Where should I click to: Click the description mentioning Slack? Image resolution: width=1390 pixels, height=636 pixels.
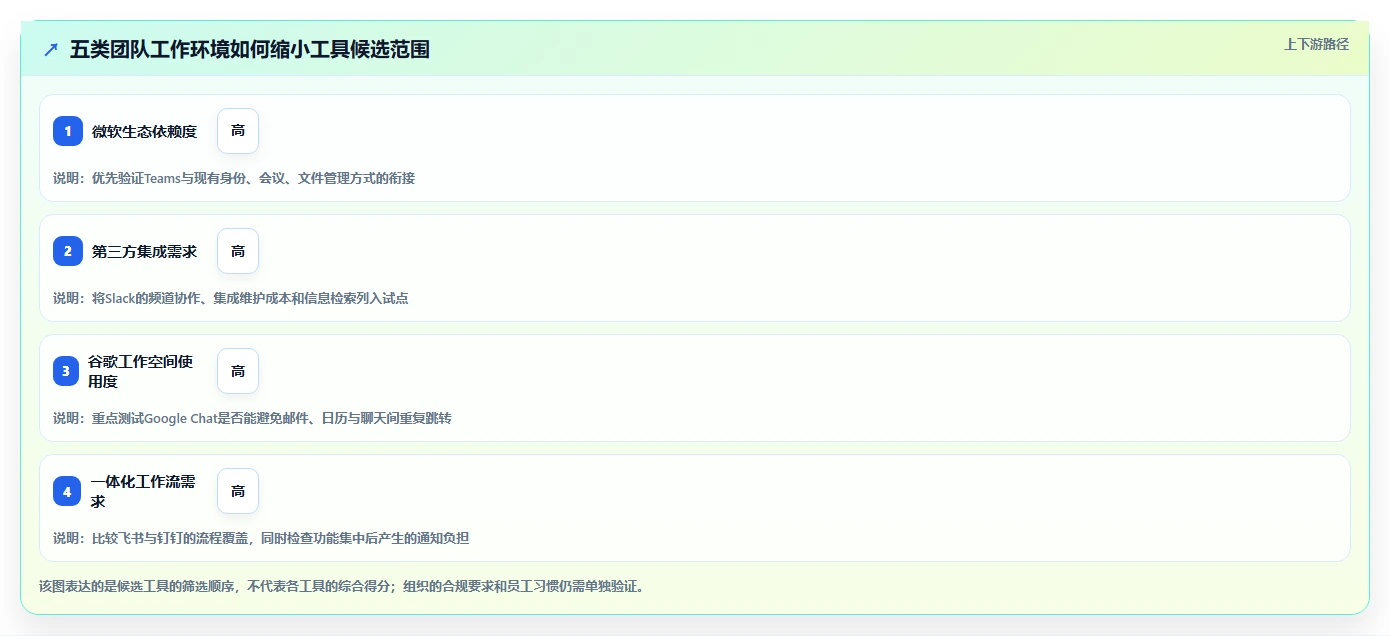(x=231, y=298)
